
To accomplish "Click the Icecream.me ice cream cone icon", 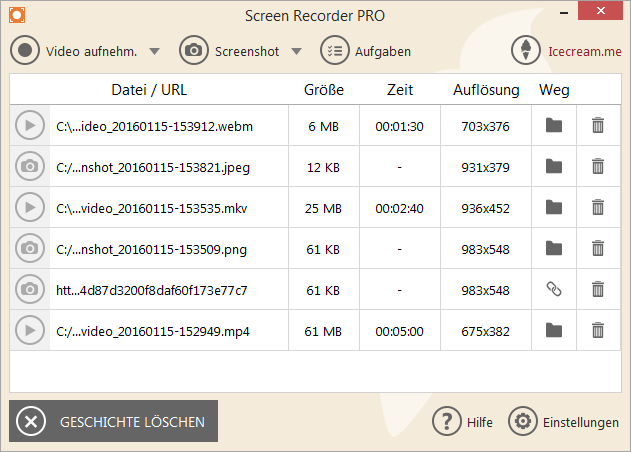I will [x=526, y=50].
